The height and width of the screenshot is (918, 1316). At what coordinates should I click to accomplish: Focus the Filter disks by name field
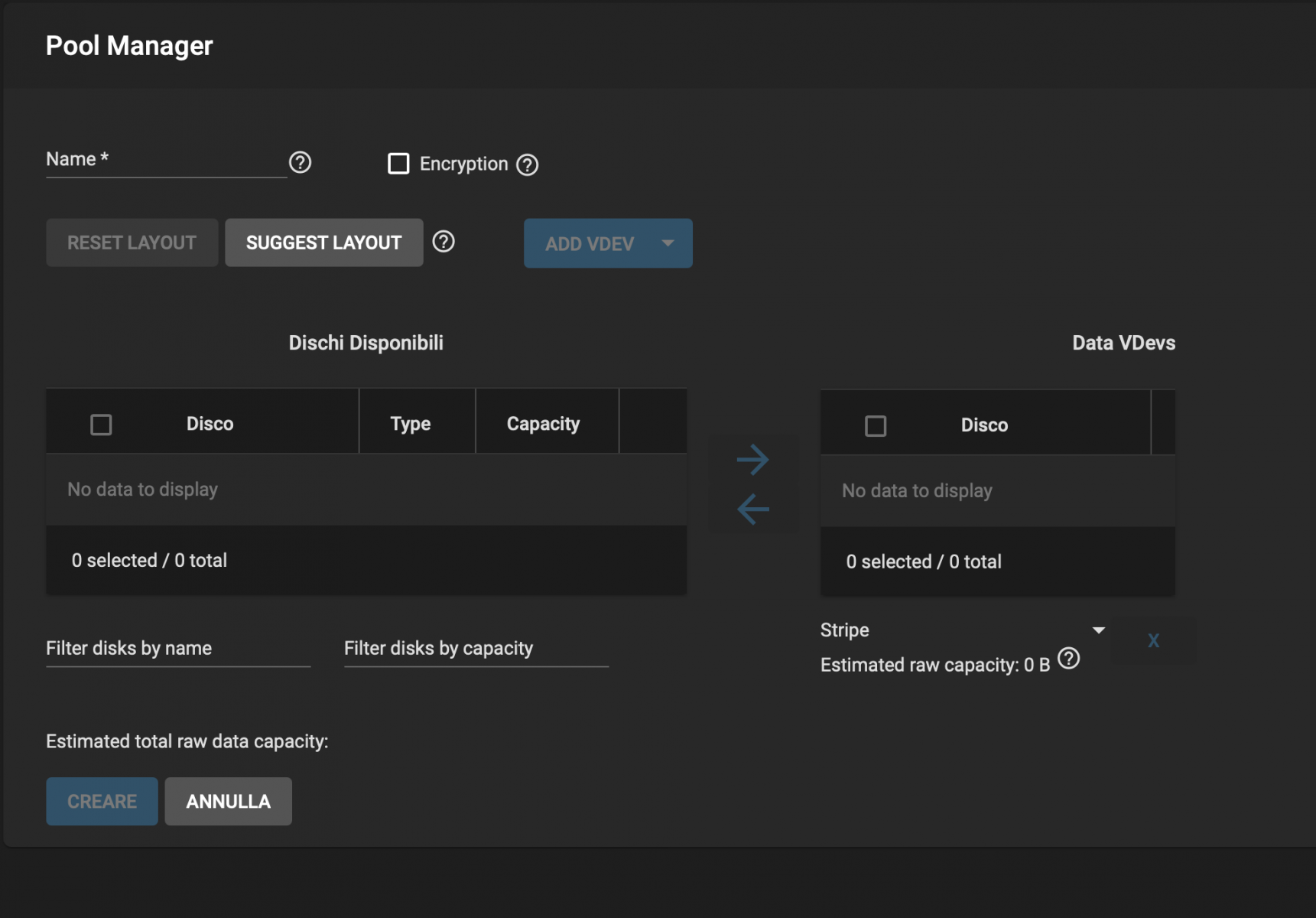(178, 649)
